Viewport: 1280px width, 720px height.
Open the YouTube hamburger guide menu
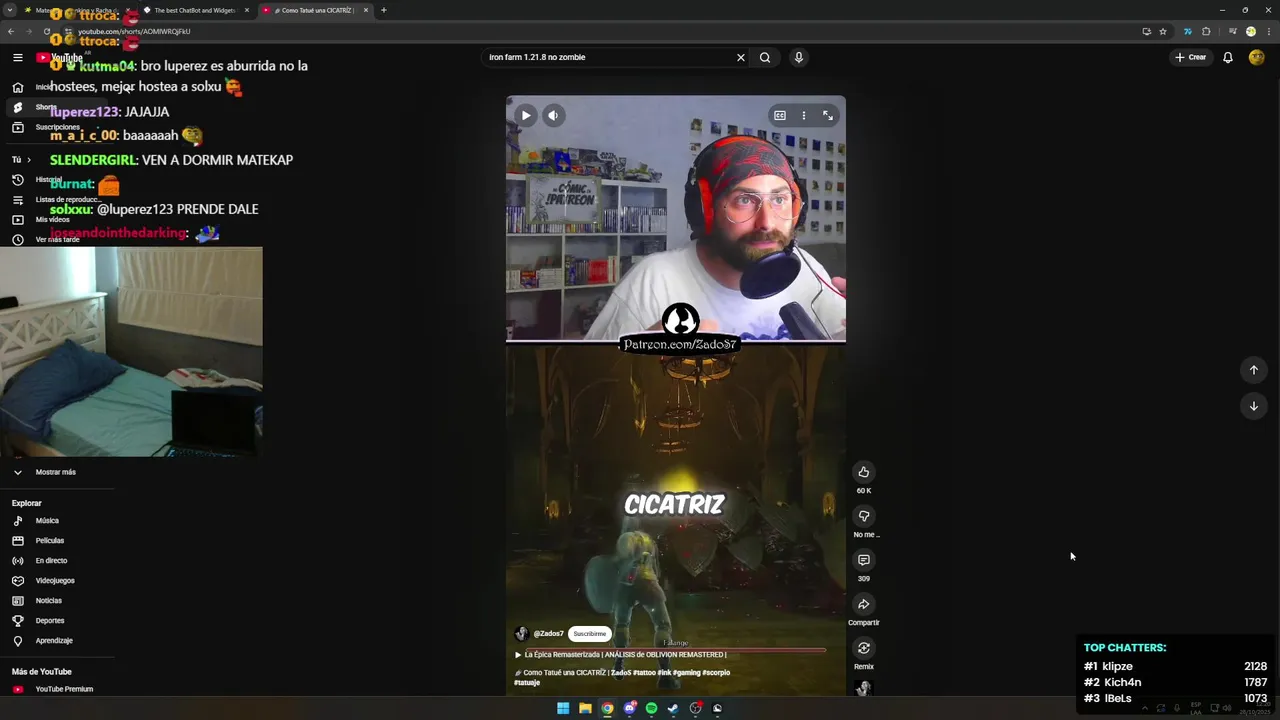17,58
